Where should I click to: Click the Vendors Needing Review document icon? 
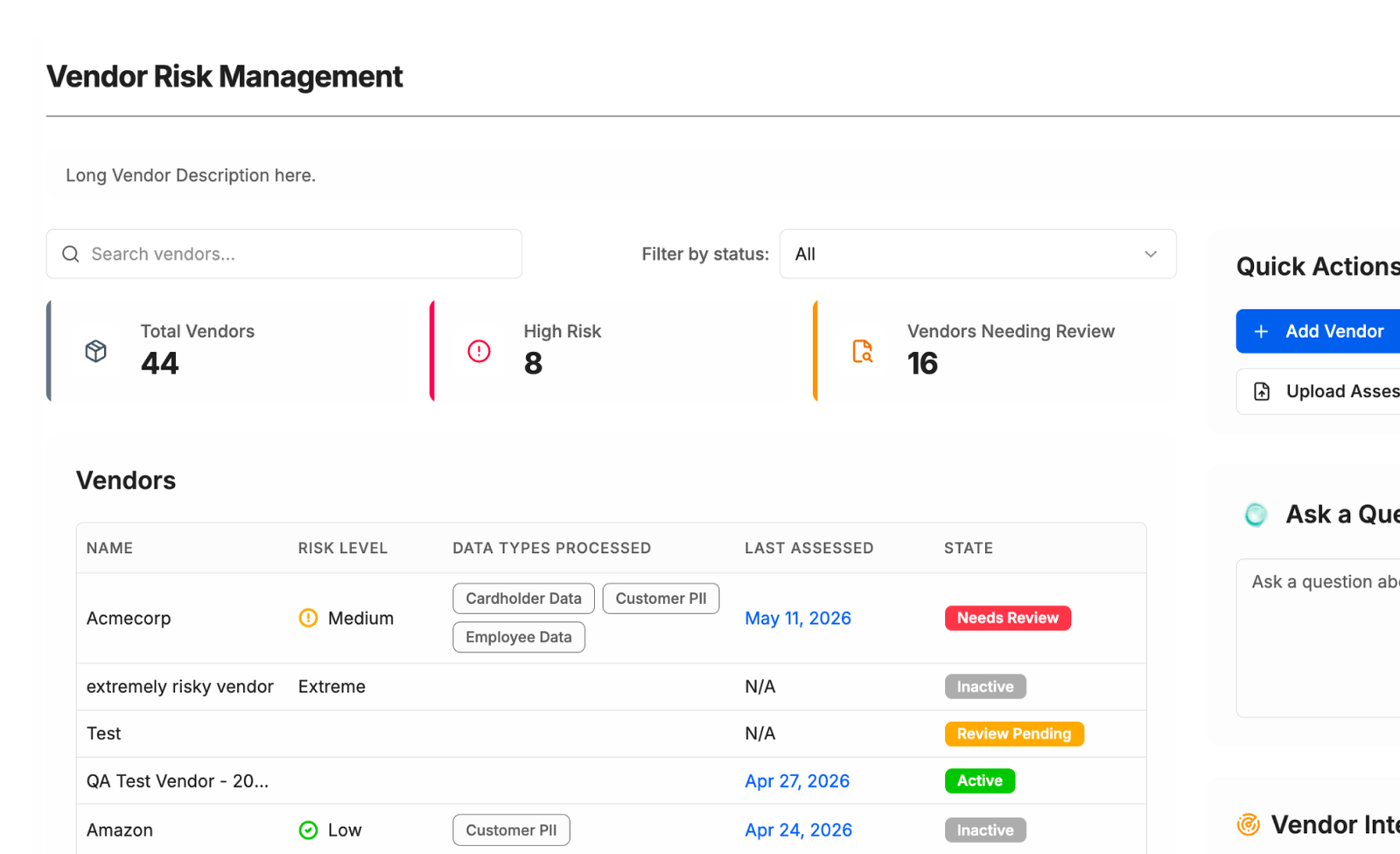click(863, 351)
